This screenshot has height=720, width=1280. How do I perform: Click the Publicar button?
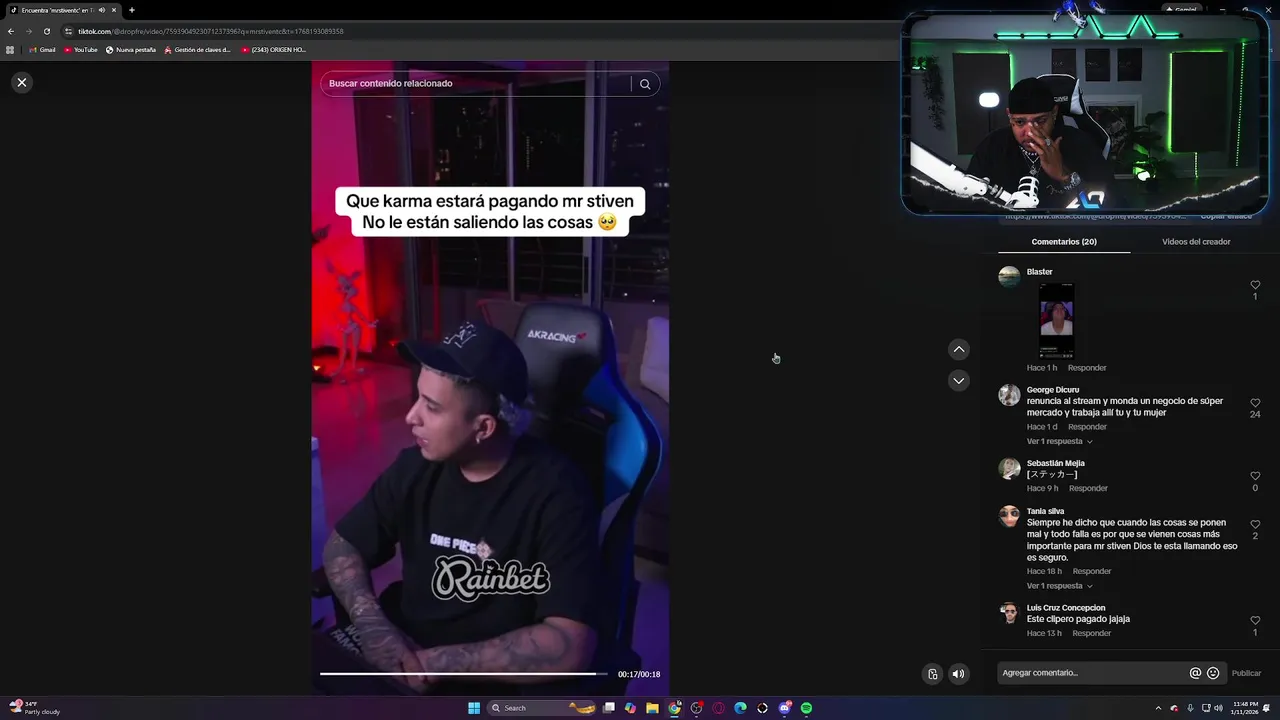tap(1246, 673)
